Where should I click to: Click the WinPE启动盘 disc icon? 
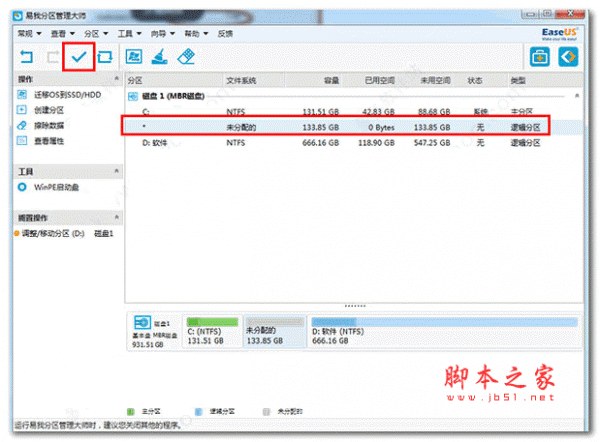point(22,187)
